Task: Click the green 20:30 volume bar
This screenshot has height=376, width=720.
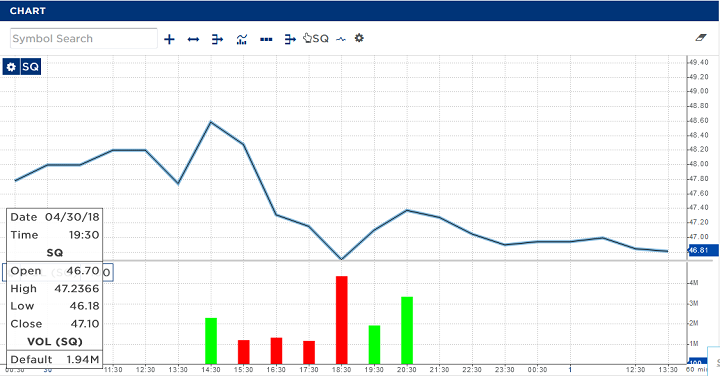Action: coord(407,331)
